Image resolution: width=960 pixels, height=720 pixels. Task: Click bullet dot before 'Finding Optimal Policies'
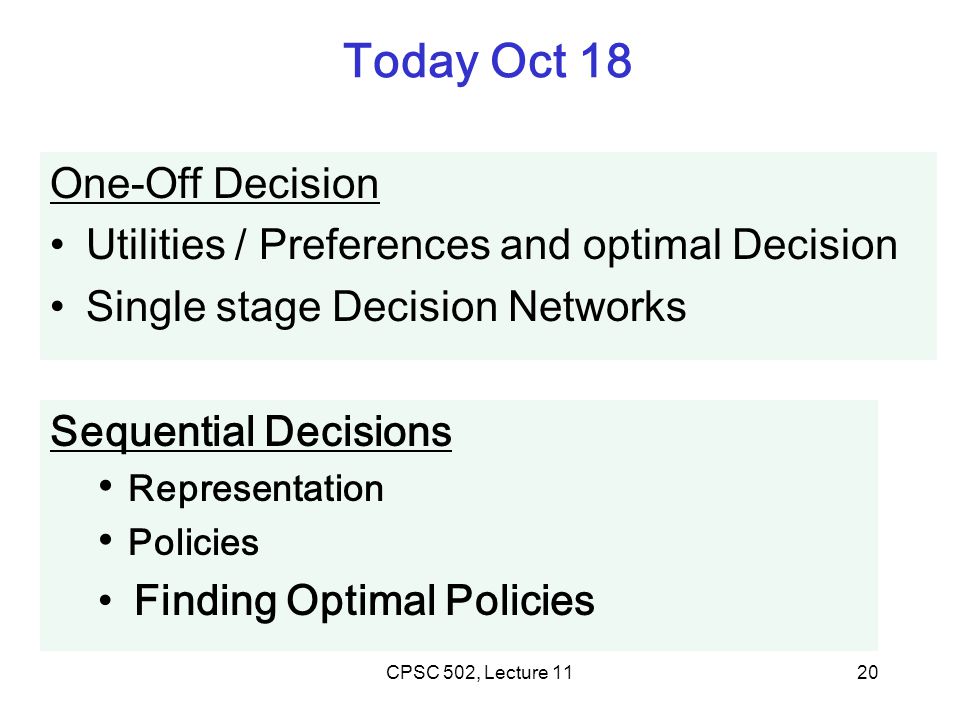(106, 601)
